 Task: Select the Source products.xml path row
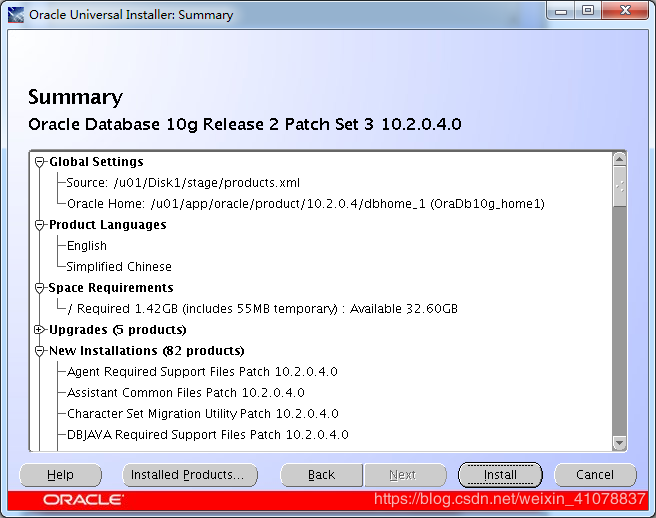click(183, 183)
